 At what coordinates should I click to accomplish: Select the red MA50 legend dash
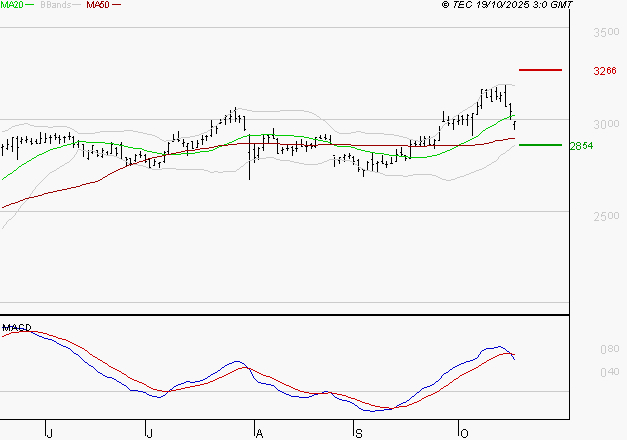[116, 6]
